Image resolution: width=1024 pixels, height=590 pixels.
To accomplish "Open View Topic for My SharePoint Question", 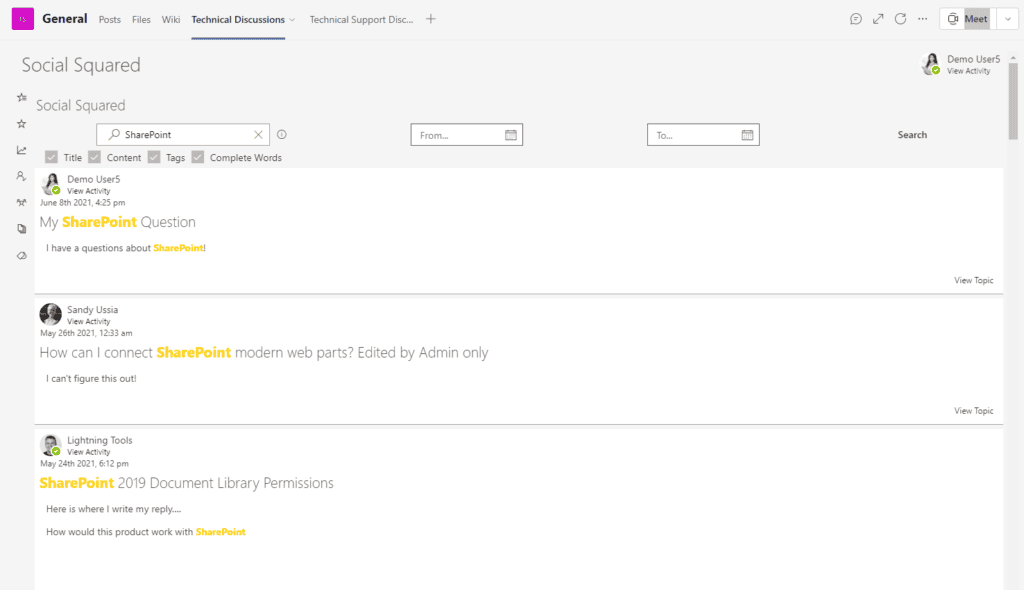I will [x=973, y=280].
